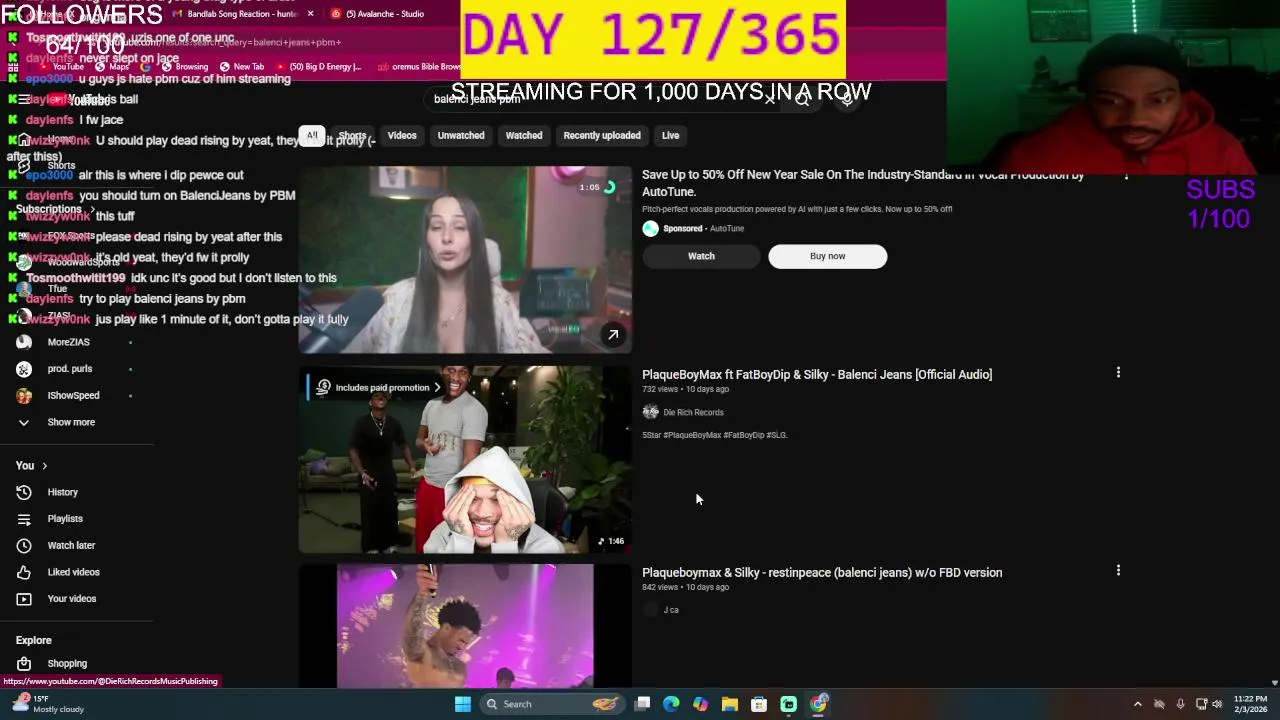The width and height of the screenshot is (1280, 720).
Task: Open the History page in sidebar
Action: point(62,492)
